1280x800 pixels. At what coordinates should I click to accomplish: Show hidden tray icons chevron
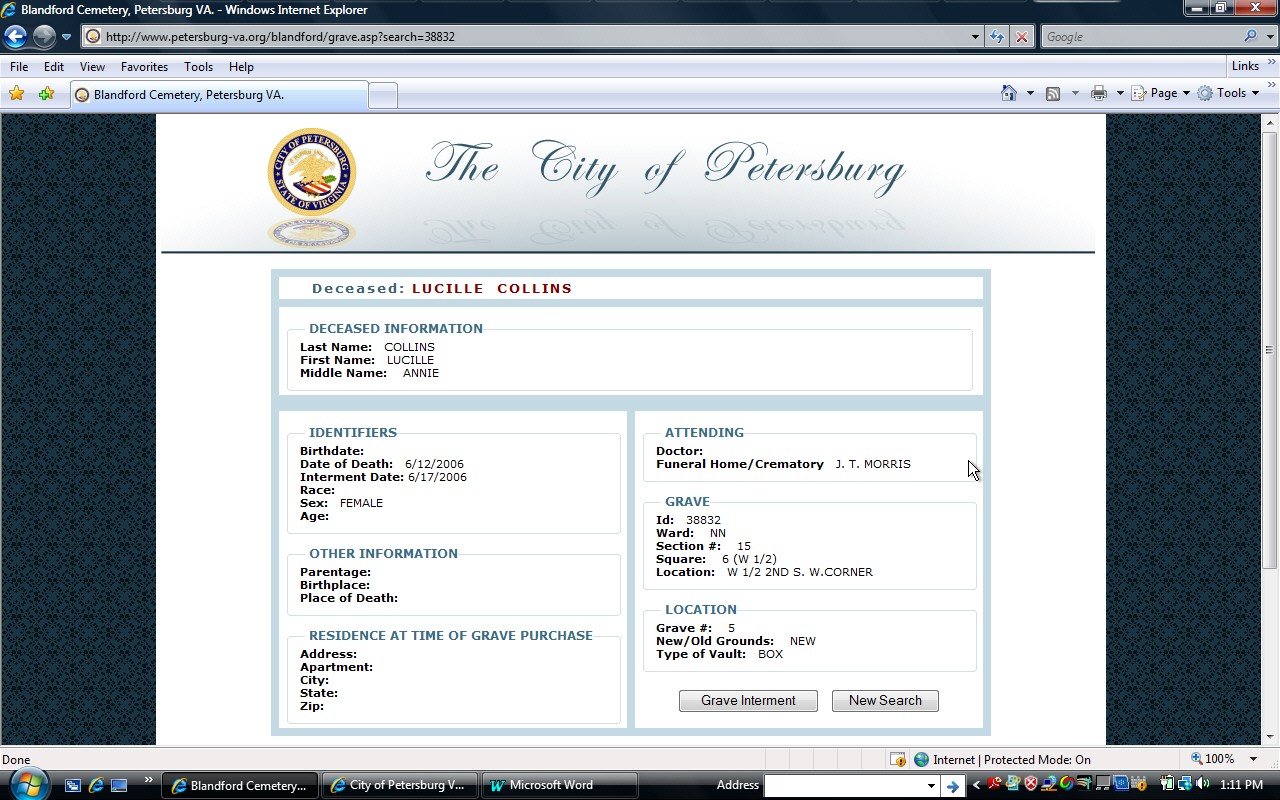click(976, 786)
